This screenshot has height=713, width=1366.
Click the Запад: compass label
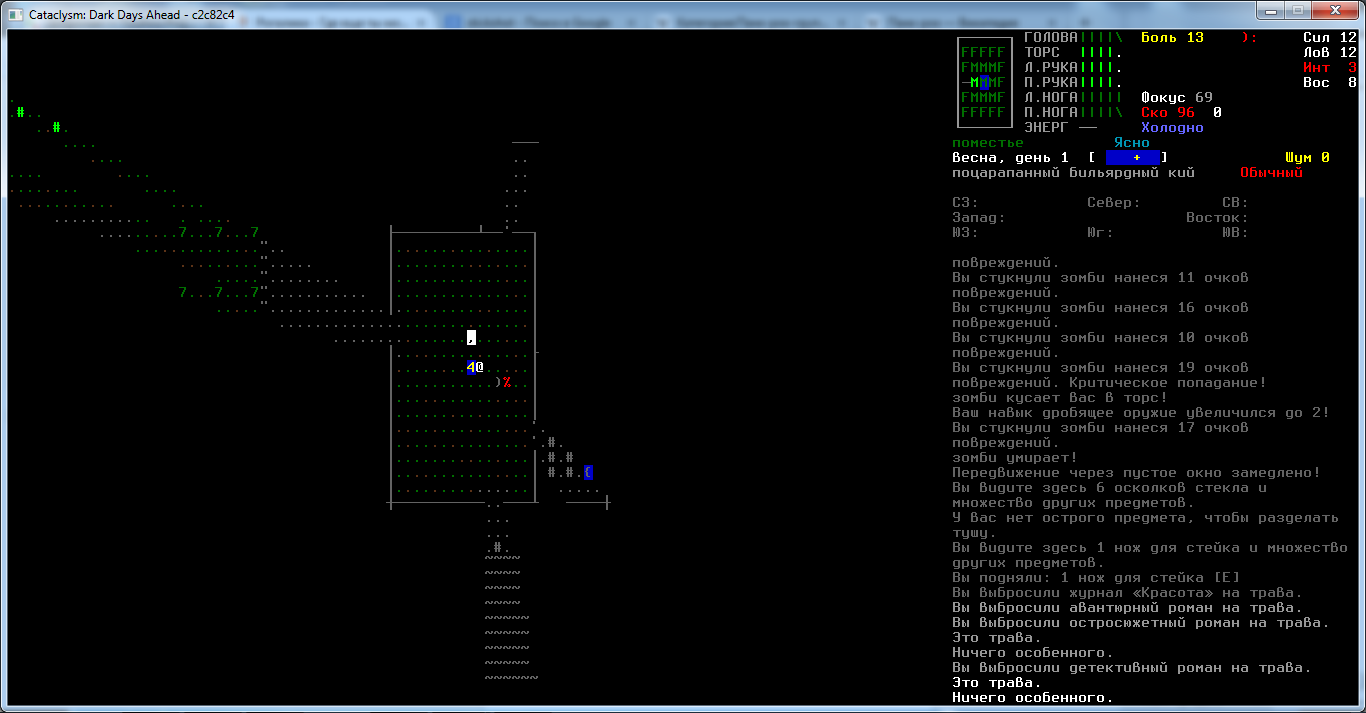(x=979, y=217)
